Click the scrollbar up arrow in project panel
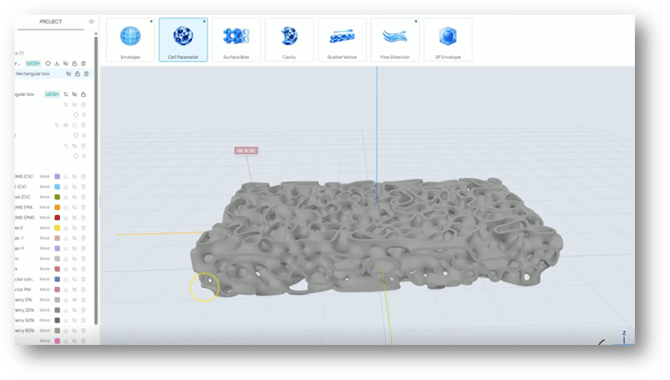The image size is (670, 380). (96, 33)
